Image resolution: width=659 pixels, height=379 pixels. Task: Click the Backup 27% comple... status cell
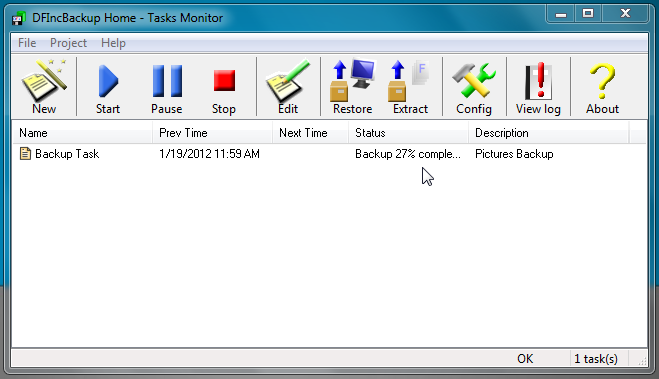click(408, 154)
